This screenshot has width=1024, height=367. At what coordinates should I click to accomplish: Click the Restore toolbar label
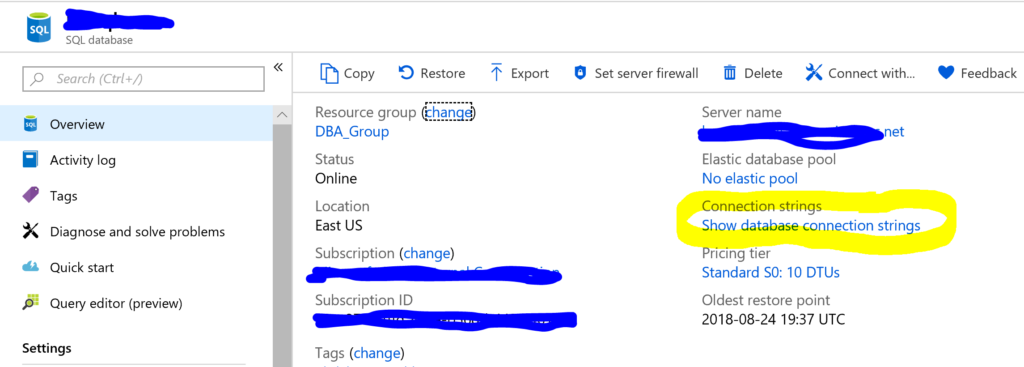click(x=443, y=73)
